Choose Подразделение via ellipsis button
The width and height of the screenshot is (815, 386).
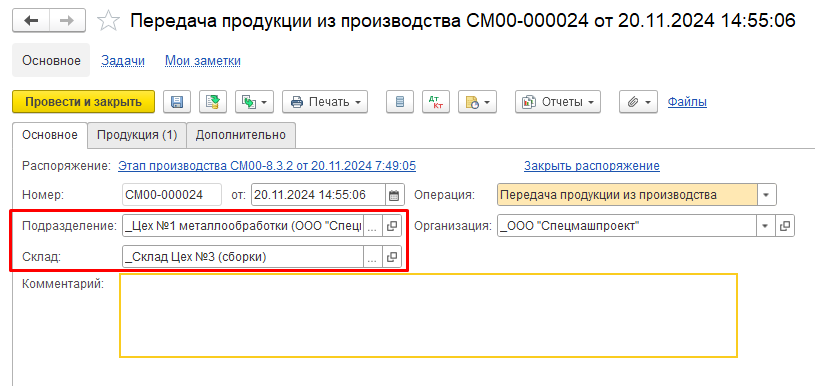pos(373,226)
